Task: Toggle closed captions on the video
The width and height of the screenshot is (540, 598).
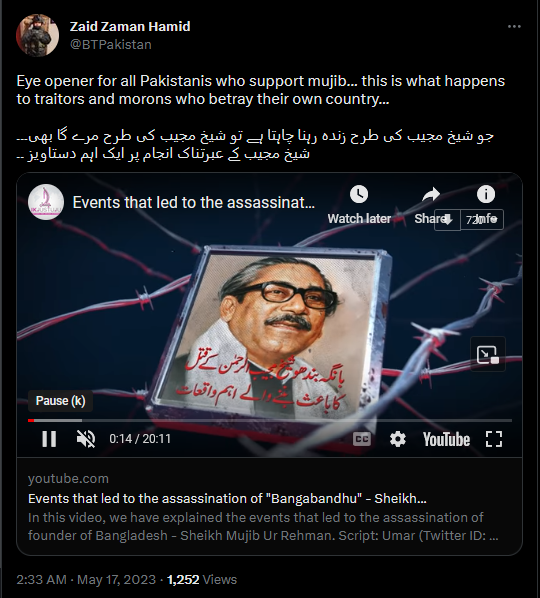Action: [x=362, y=439]
